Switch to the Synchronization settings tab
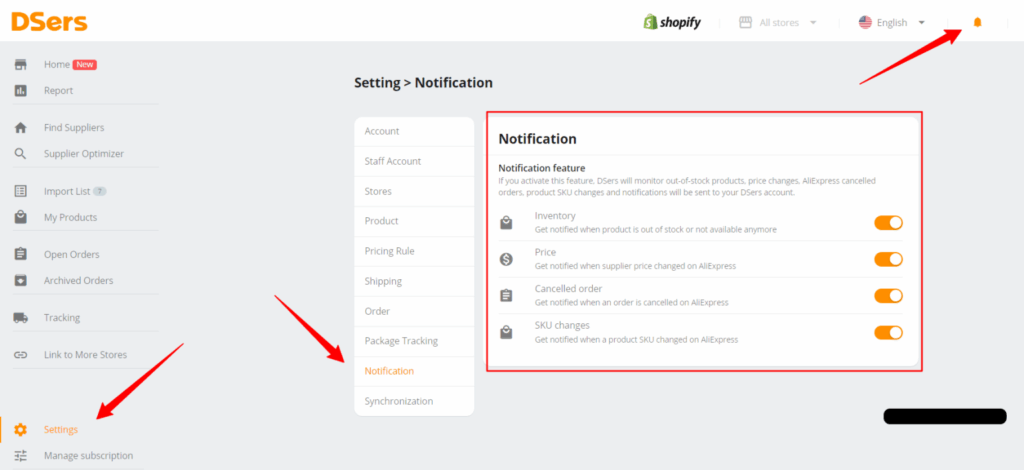 (414, 401)
